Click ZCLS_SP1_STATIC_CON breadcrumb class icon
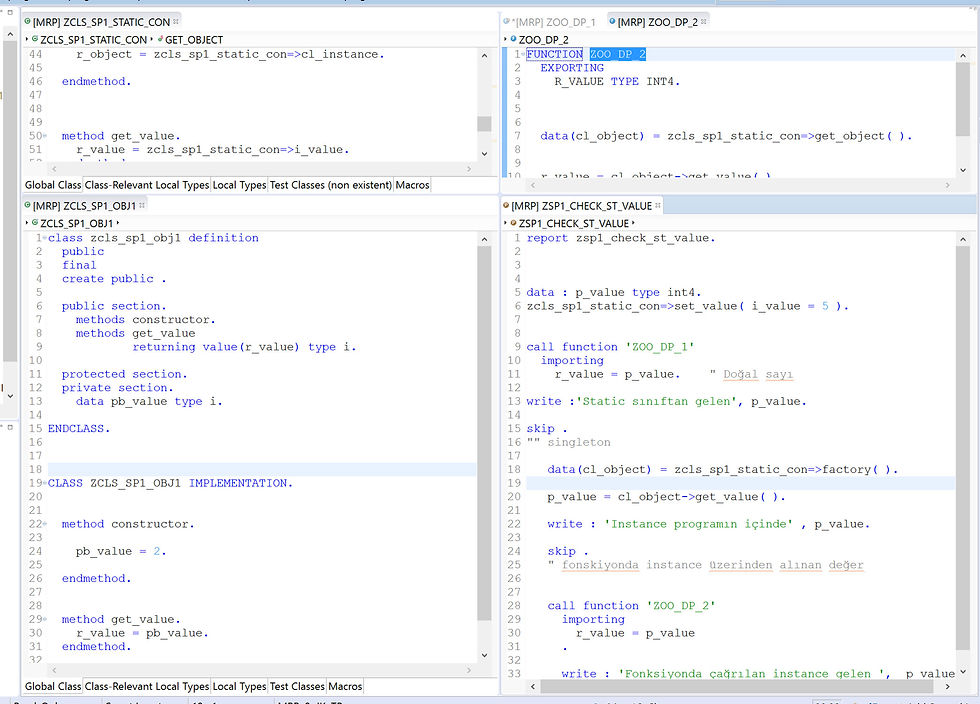 [35, 39]
